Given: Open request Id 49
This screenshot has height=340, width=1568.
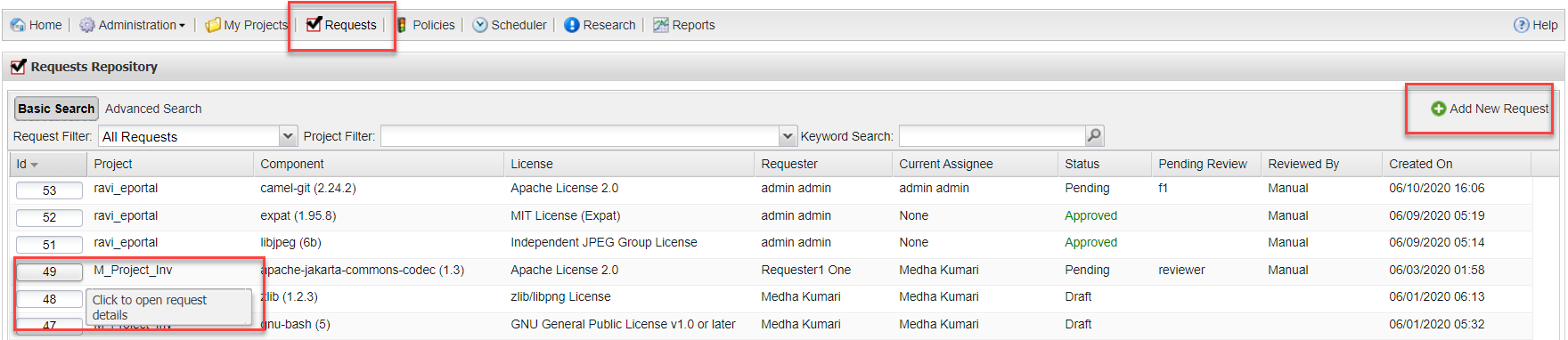Looking at the screenshot, I should [x=49, y=271].
